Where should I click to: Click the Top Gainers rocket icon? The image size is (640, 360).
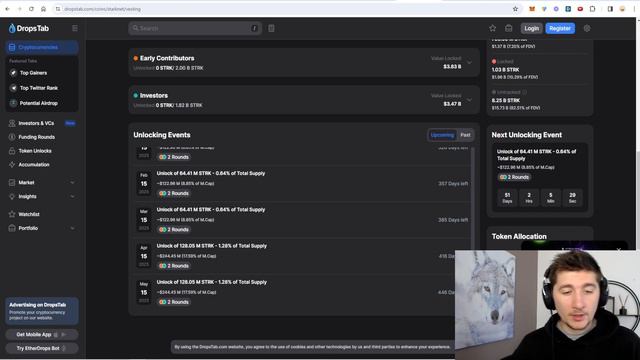point(13,73)
